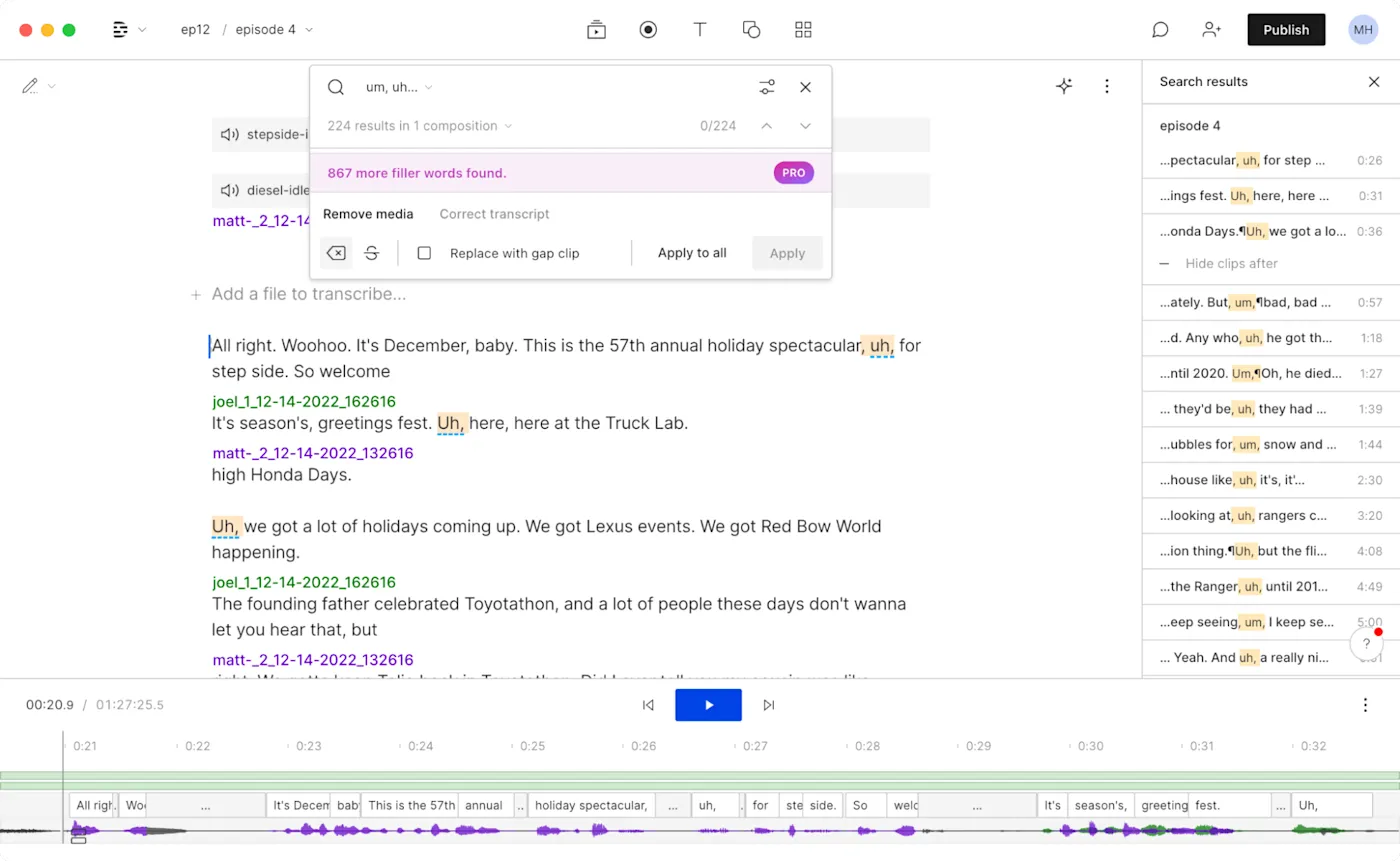Expand the results in 1 composition dropdown
This screenshot has width=1400, height=861.
coord(420,126)
